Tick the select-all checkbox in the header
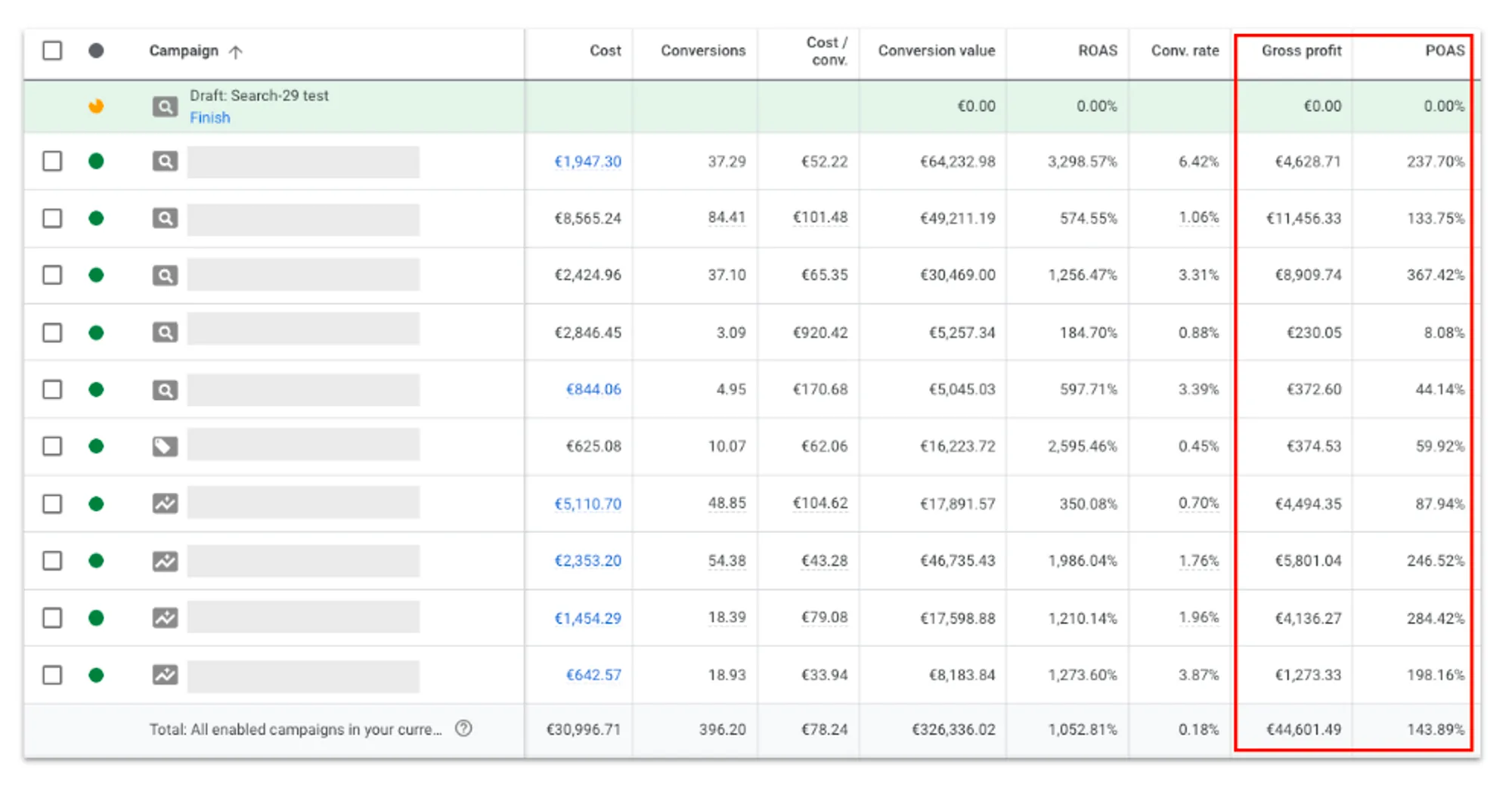The image size is (1512, 786). pyautogui.click(x=52, y=51)
